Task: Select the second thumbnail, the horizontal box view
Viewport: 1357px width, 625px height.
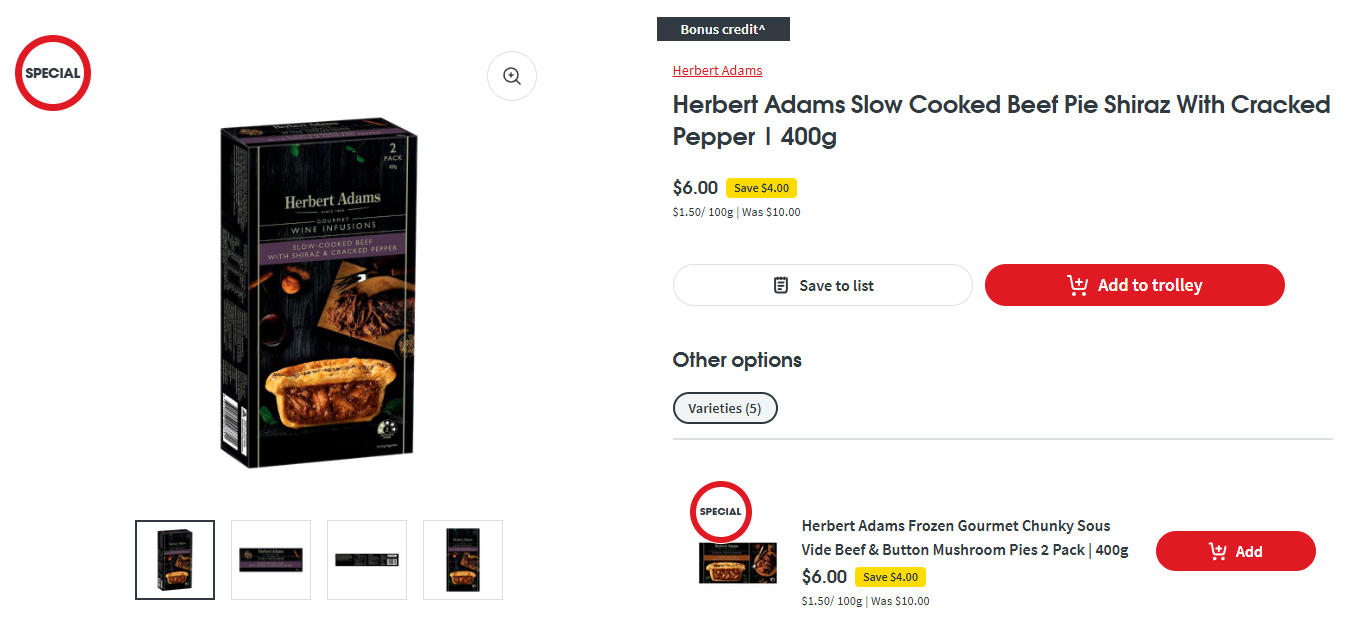Action: click(271, 560)
